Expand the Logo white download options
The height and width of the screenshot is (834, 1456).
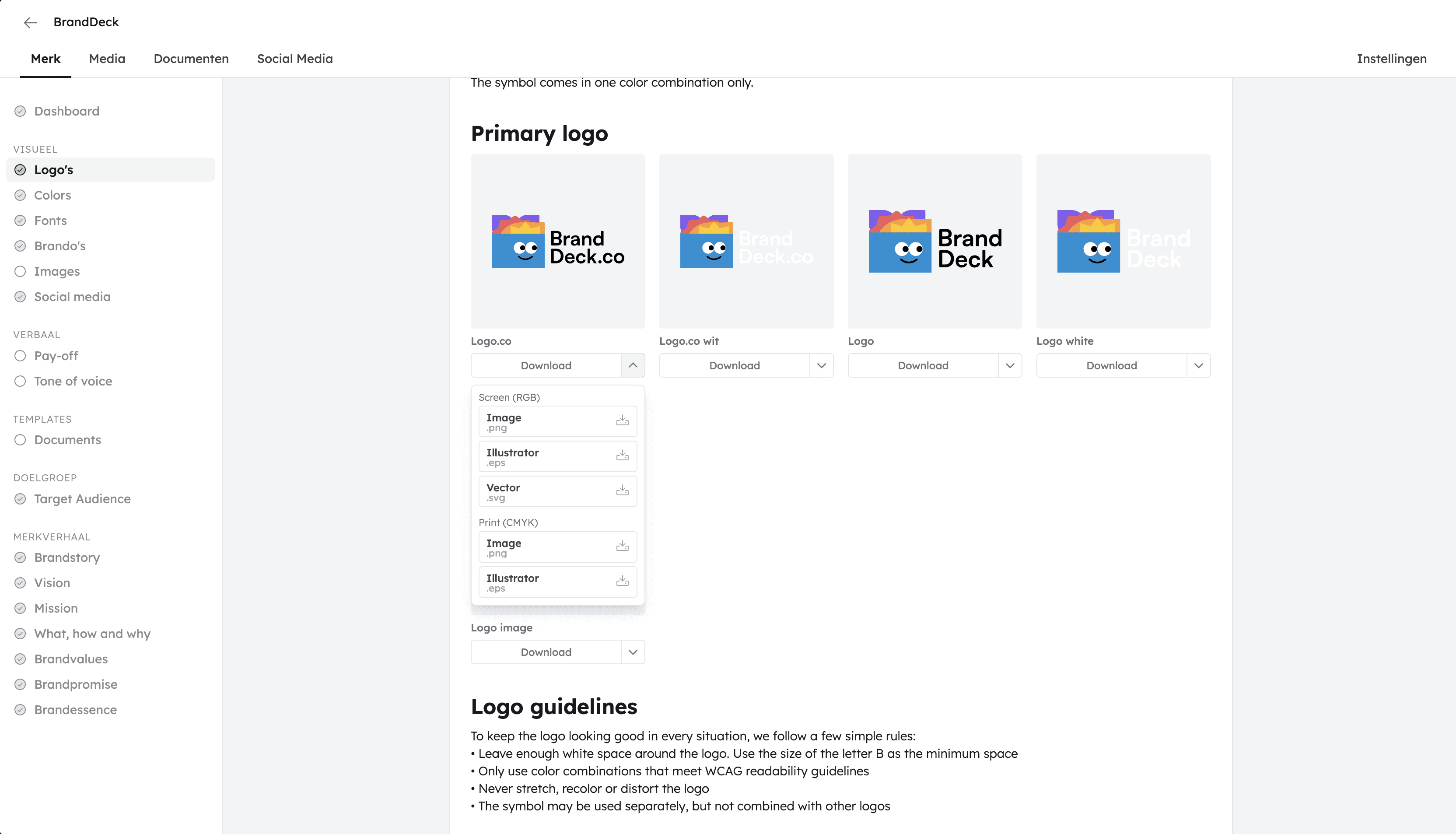(x=1198, y=365)
